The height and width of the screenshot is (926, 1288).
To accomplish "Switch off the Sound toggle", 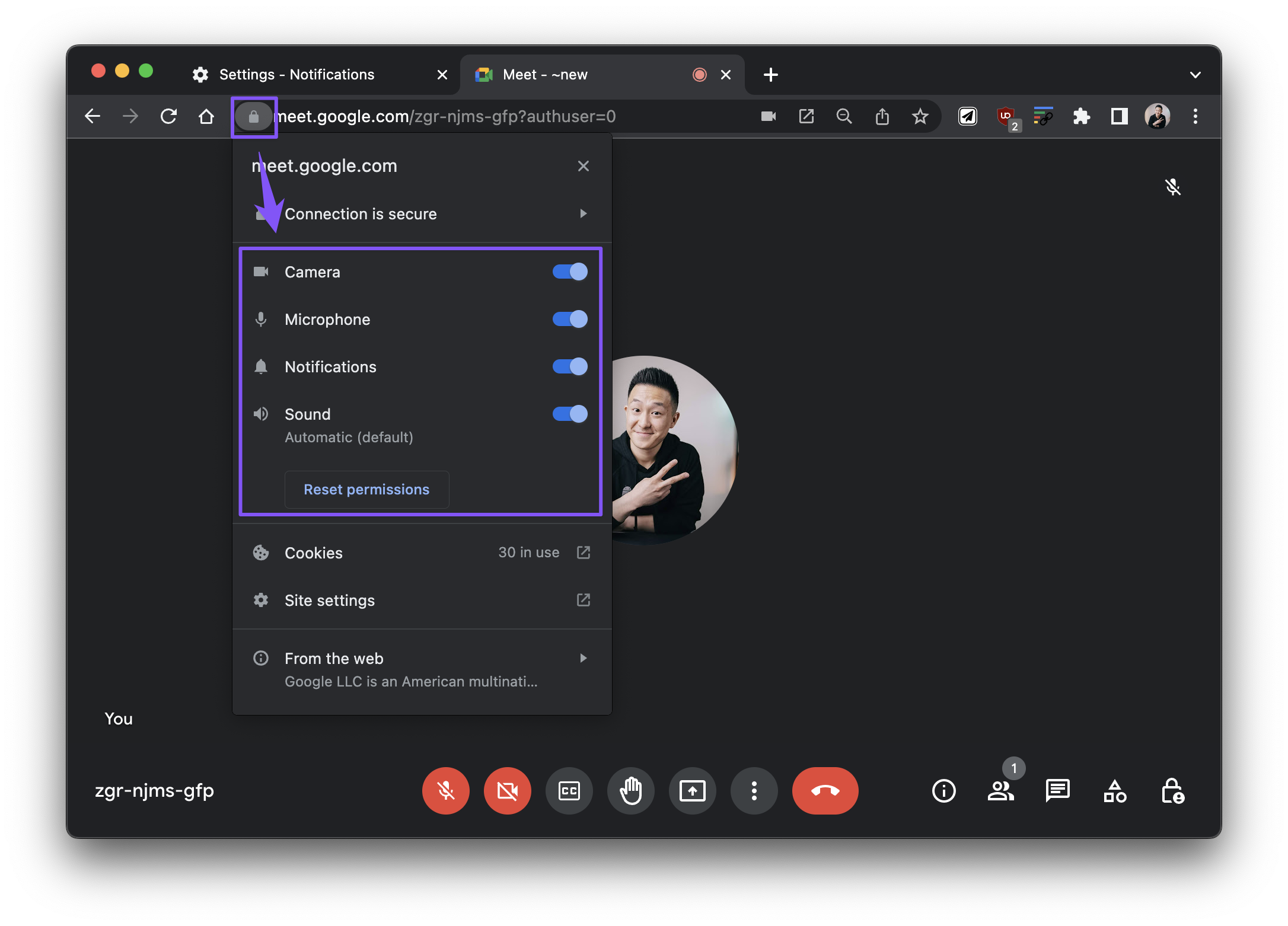I will 569,414.
